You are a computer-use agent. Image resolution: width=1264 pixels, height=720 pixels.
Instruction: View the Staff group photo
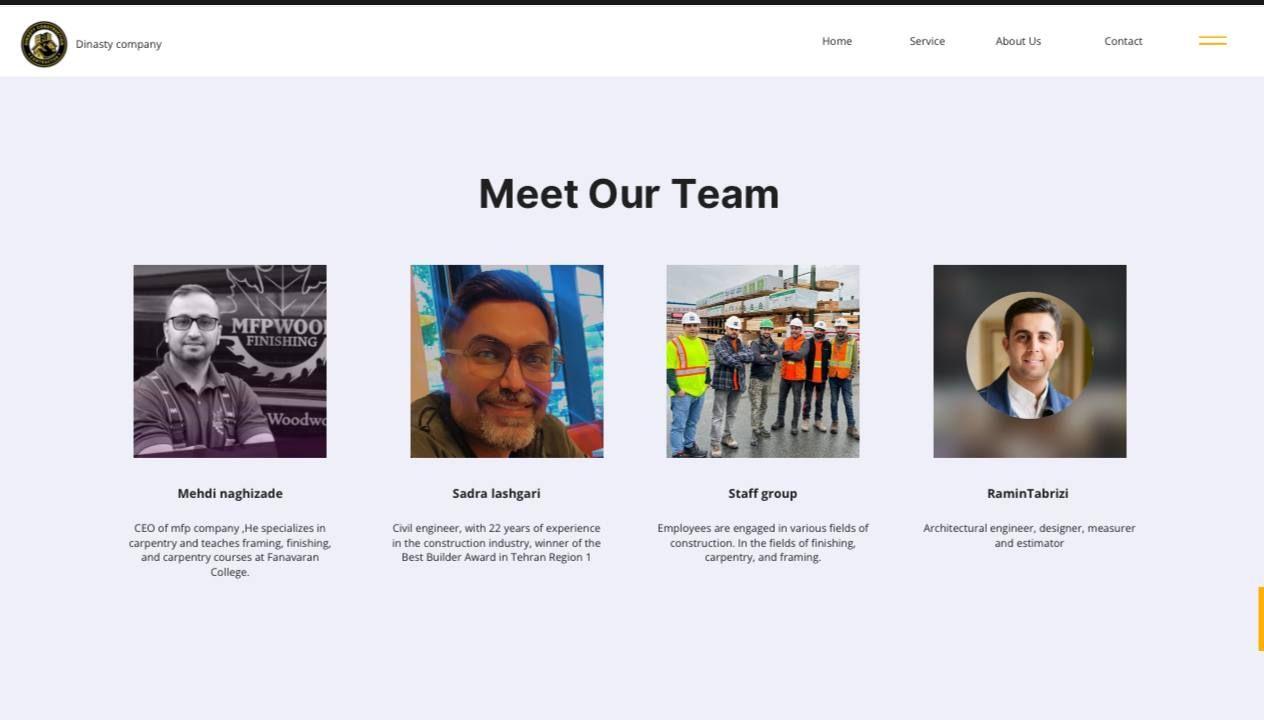(762, 361)
